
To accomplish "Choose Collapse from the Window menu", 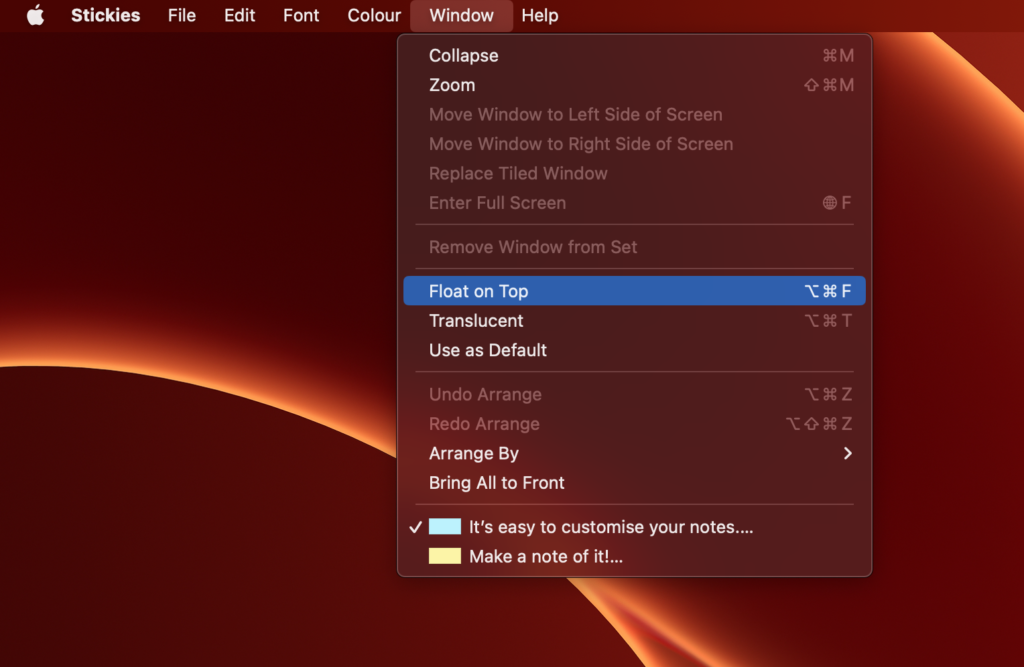I will pos(634,56).
